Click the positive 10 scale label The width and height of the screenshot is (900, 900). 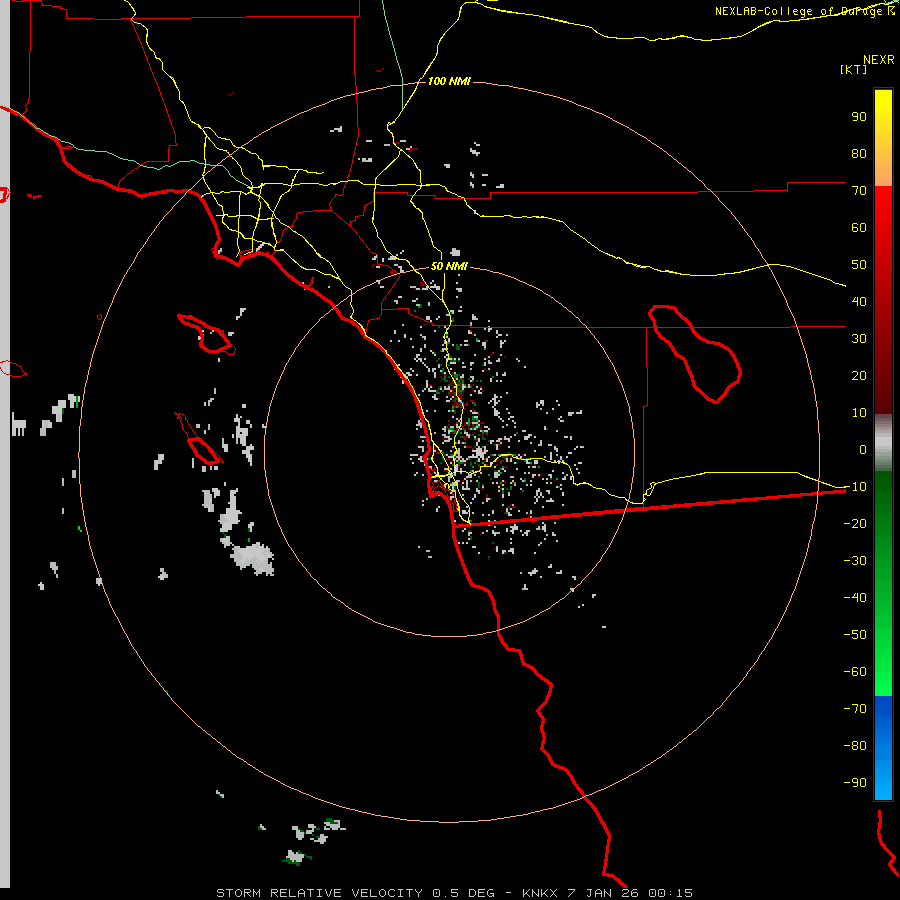[x=859, y=413]
